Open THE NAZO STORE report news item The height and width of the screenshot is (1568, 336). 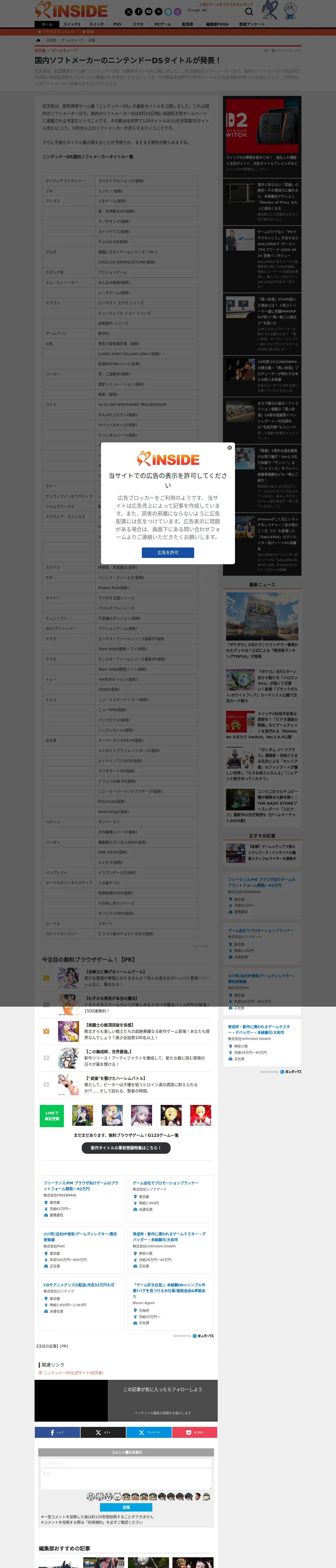tap(262, 806)
